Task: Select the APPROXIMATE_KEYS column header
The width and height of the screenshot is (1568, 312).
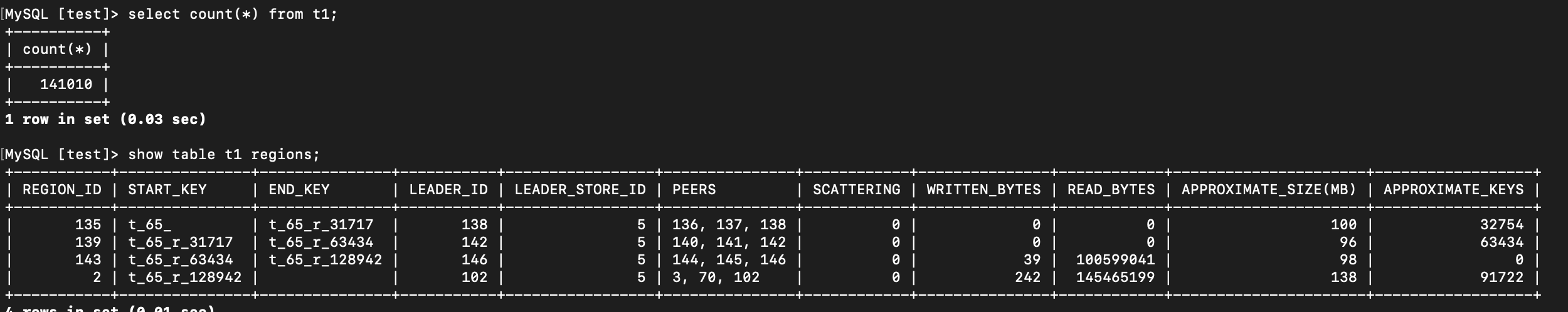Action: 1453,190
